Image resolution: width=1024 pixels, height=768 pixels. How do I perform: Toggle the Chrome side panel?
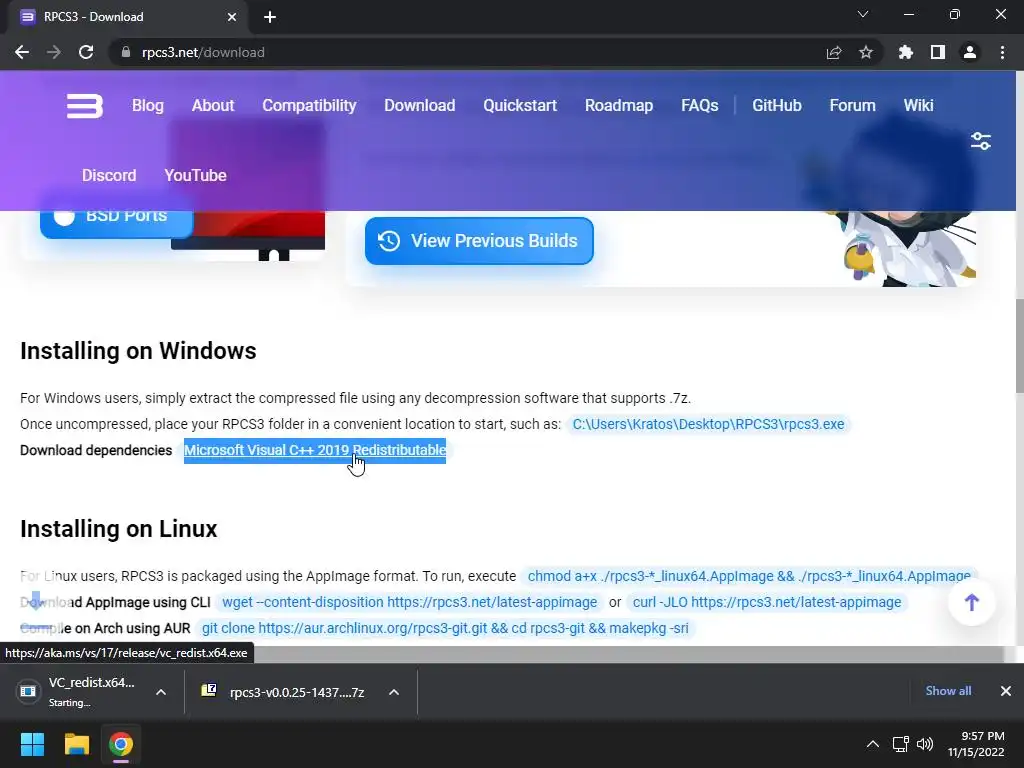[x=938, y=52]
